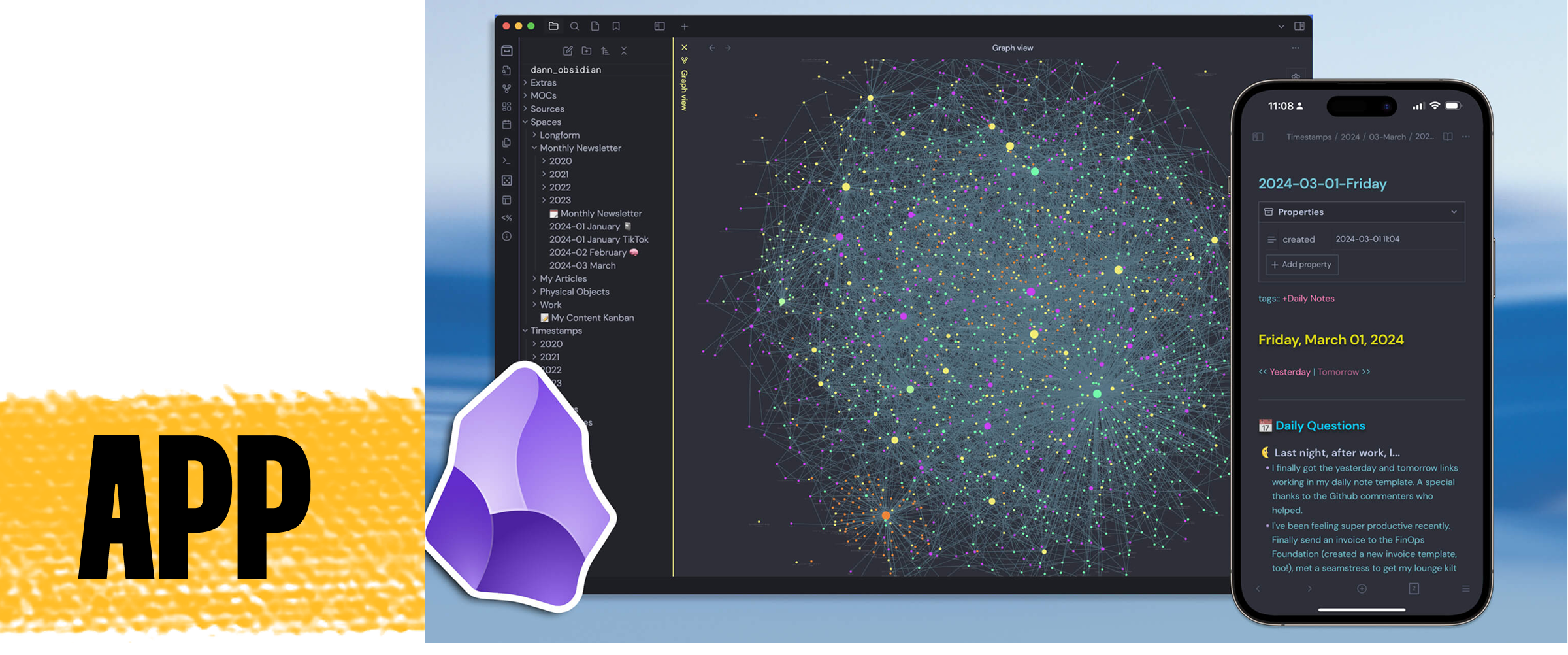Expand 2023 under Monthly Newsletter

560,201
